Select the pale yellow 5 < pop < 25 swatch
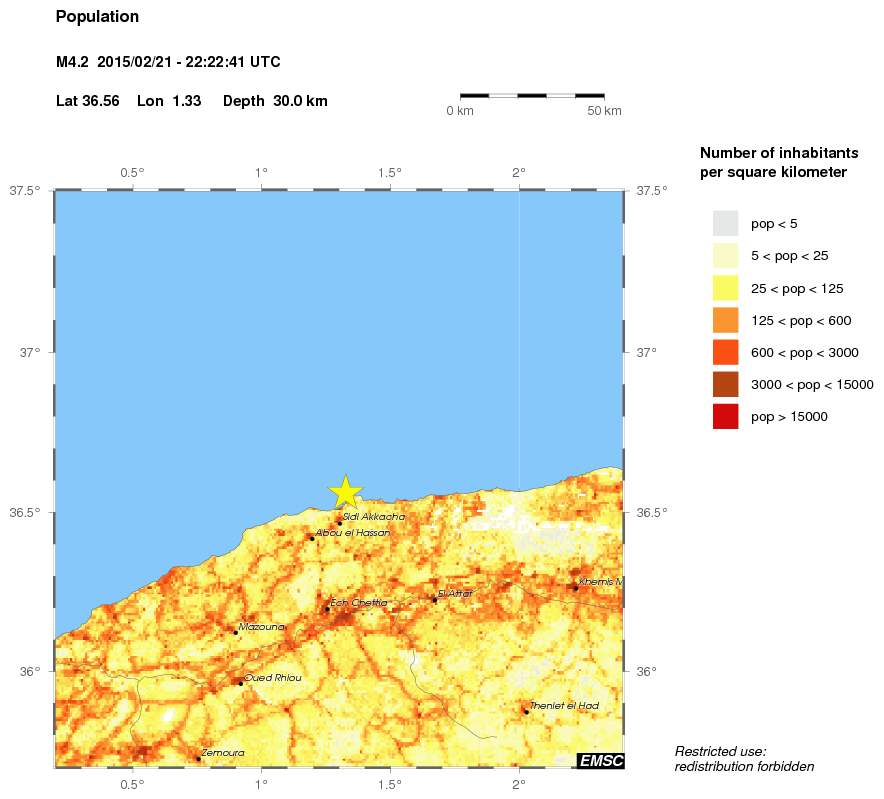The height and width of the screenshot is (799, 884). tap(725, 255)
